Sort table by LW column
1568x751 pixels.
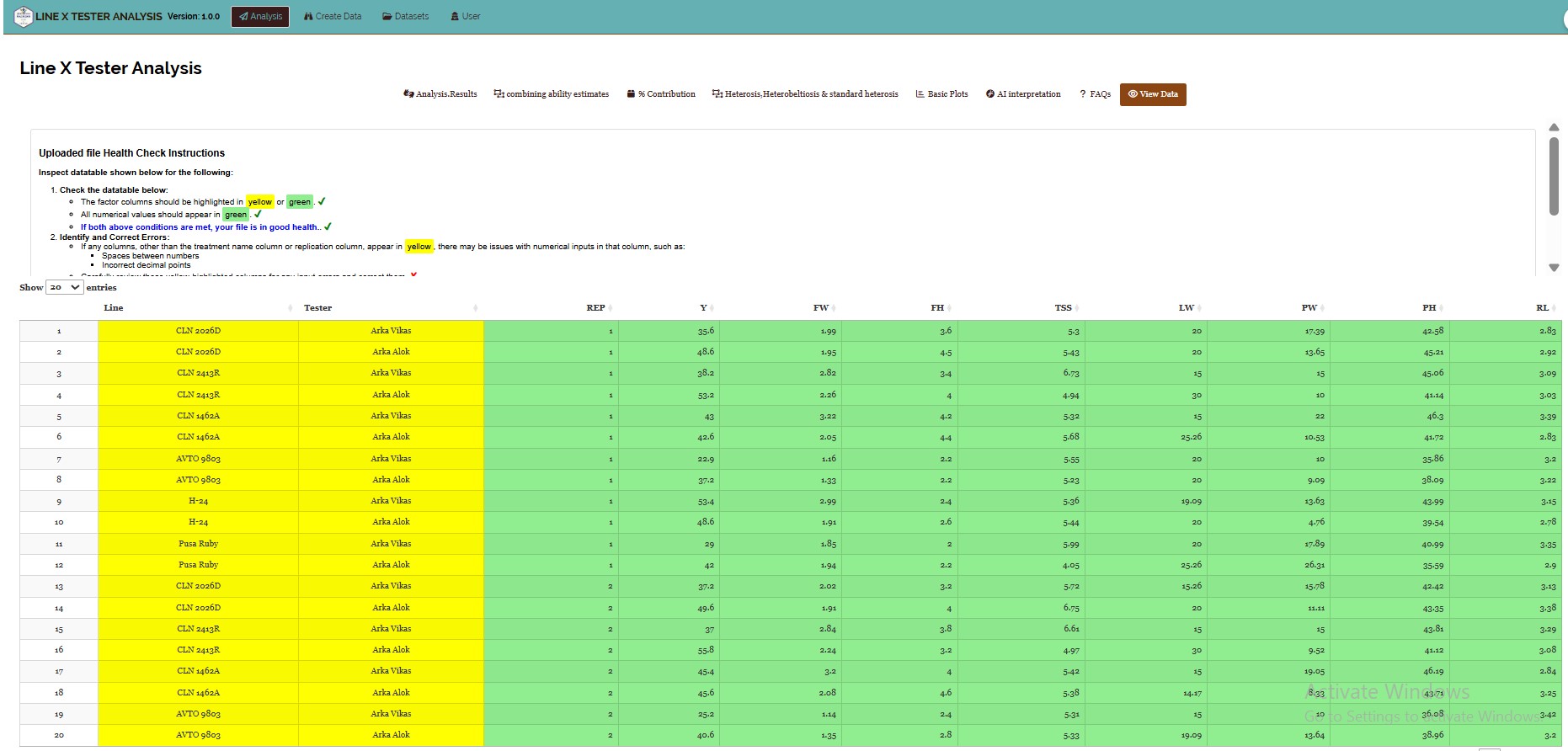1146,308
